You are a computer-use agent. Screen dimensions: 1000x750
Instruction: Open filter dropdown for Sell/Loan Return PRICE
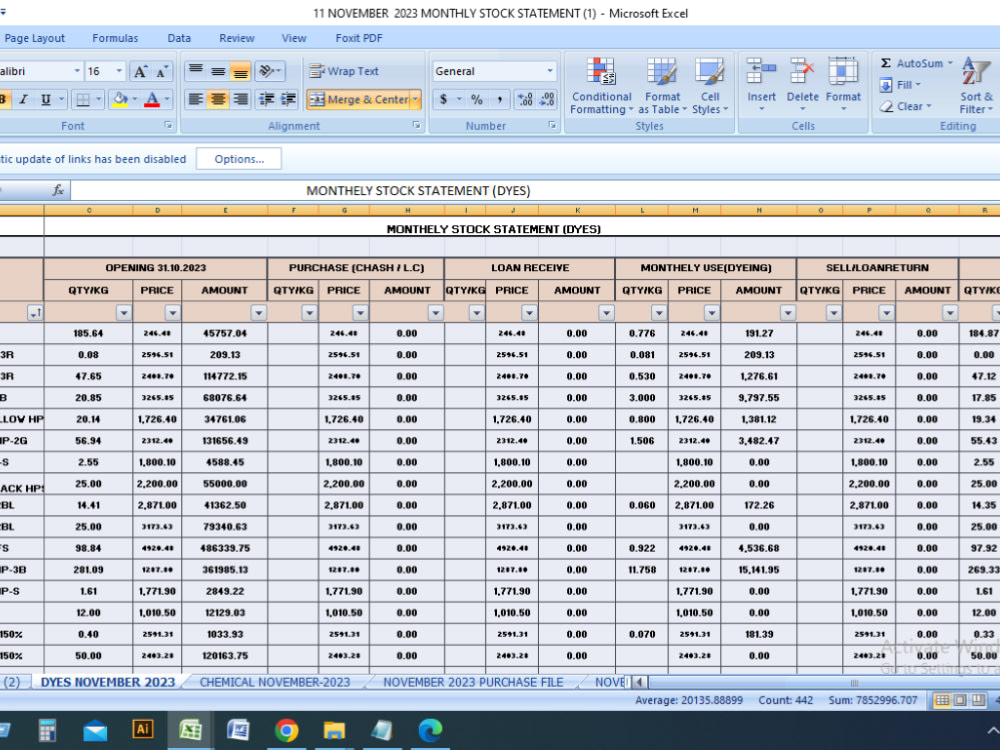[x=886, y=312]
